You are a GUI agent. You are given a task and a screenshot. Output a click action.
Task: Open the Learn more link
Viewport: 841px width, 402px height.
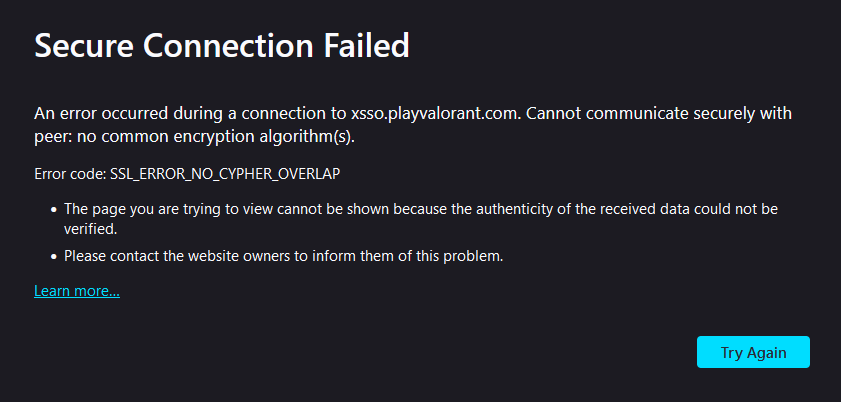point(77,291)
